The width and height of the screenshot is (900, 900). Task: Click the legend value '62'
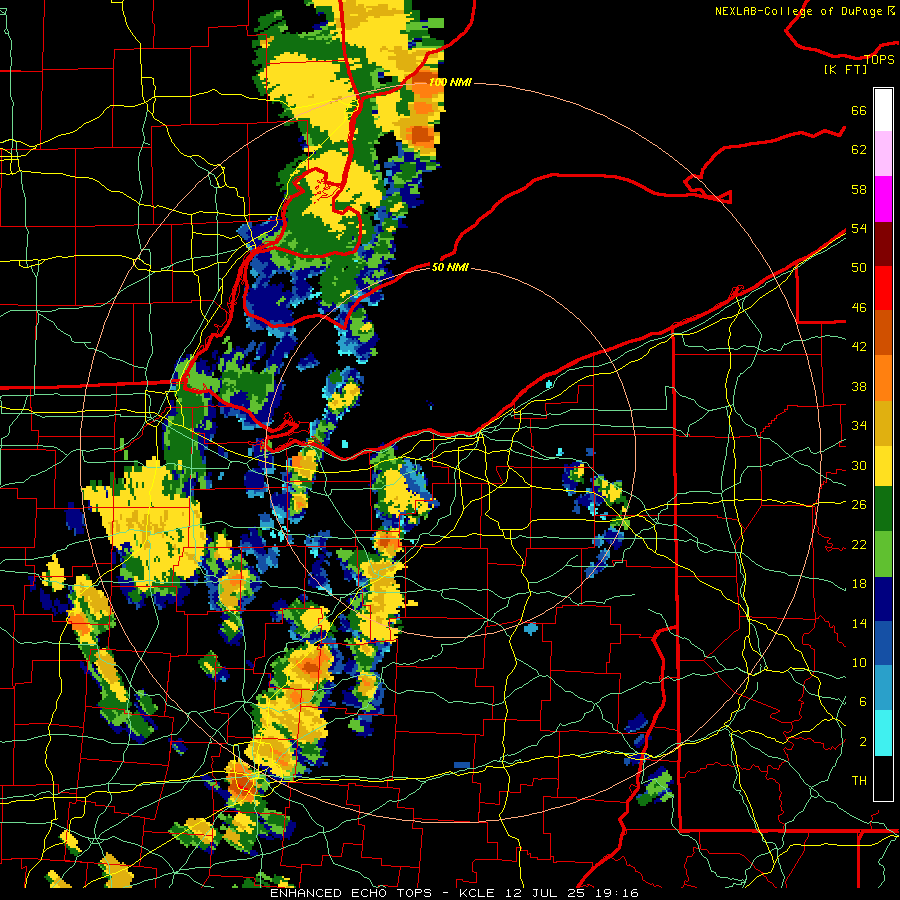tap(859, 150)
